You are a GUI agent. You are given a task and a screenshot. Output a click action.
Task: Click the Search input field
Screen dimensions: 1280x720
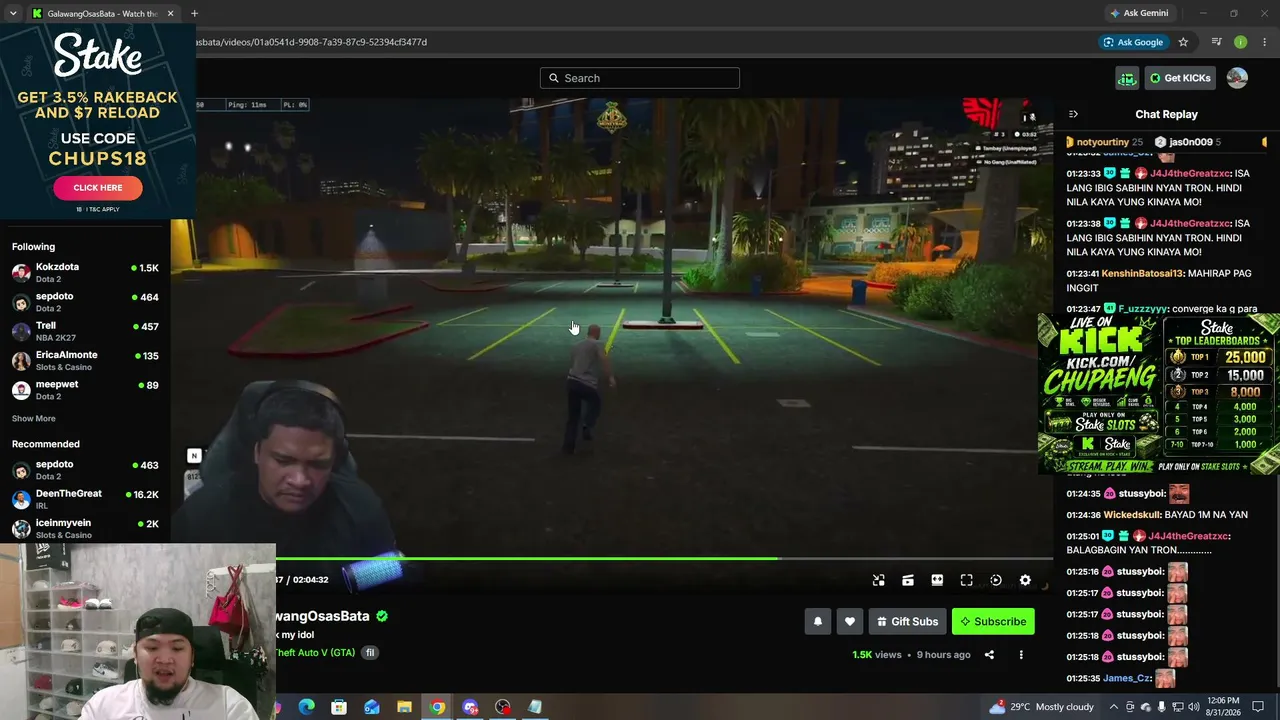tap(640, 78)
